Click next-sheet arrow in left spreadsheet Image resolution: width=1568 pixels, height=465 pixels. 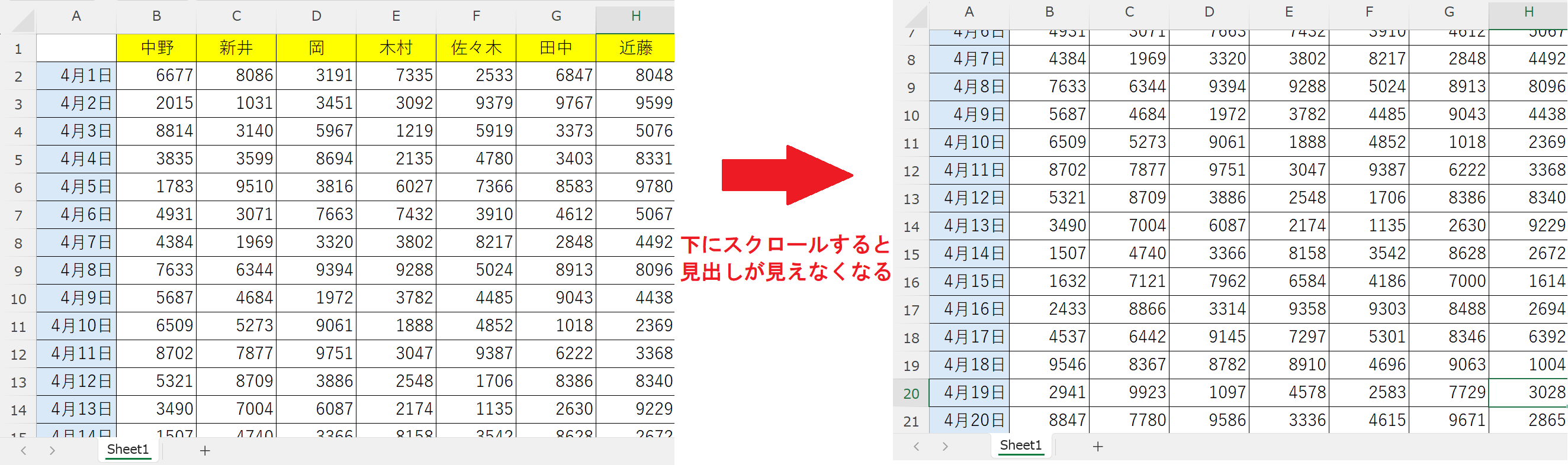pyautogui.click(x=52, y=450)
